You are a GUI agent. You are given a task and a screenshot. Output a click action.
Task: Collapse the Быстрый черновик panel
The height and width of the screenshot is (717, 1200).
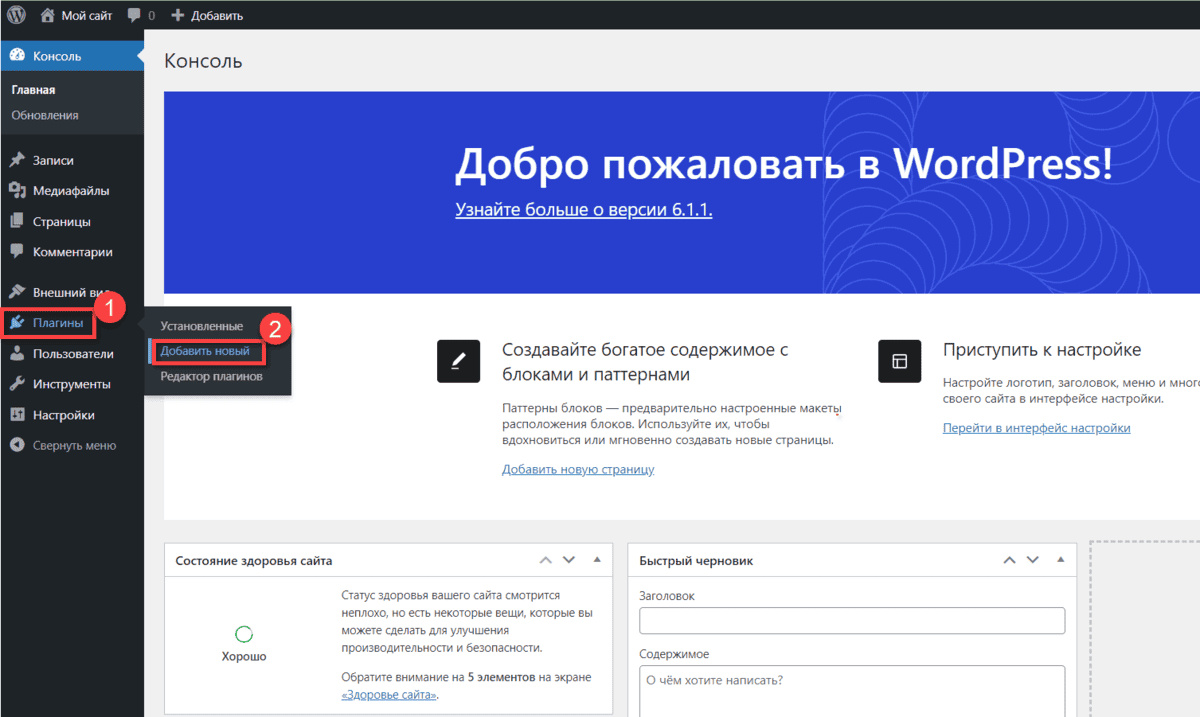(1061, 560)
